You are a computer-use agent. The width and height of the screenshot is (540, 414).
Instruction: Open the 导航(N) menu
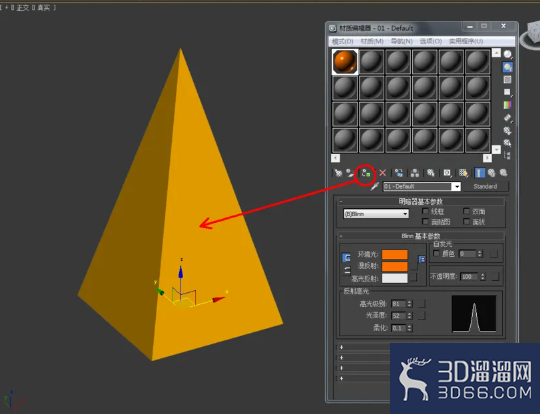pos(402,41)
